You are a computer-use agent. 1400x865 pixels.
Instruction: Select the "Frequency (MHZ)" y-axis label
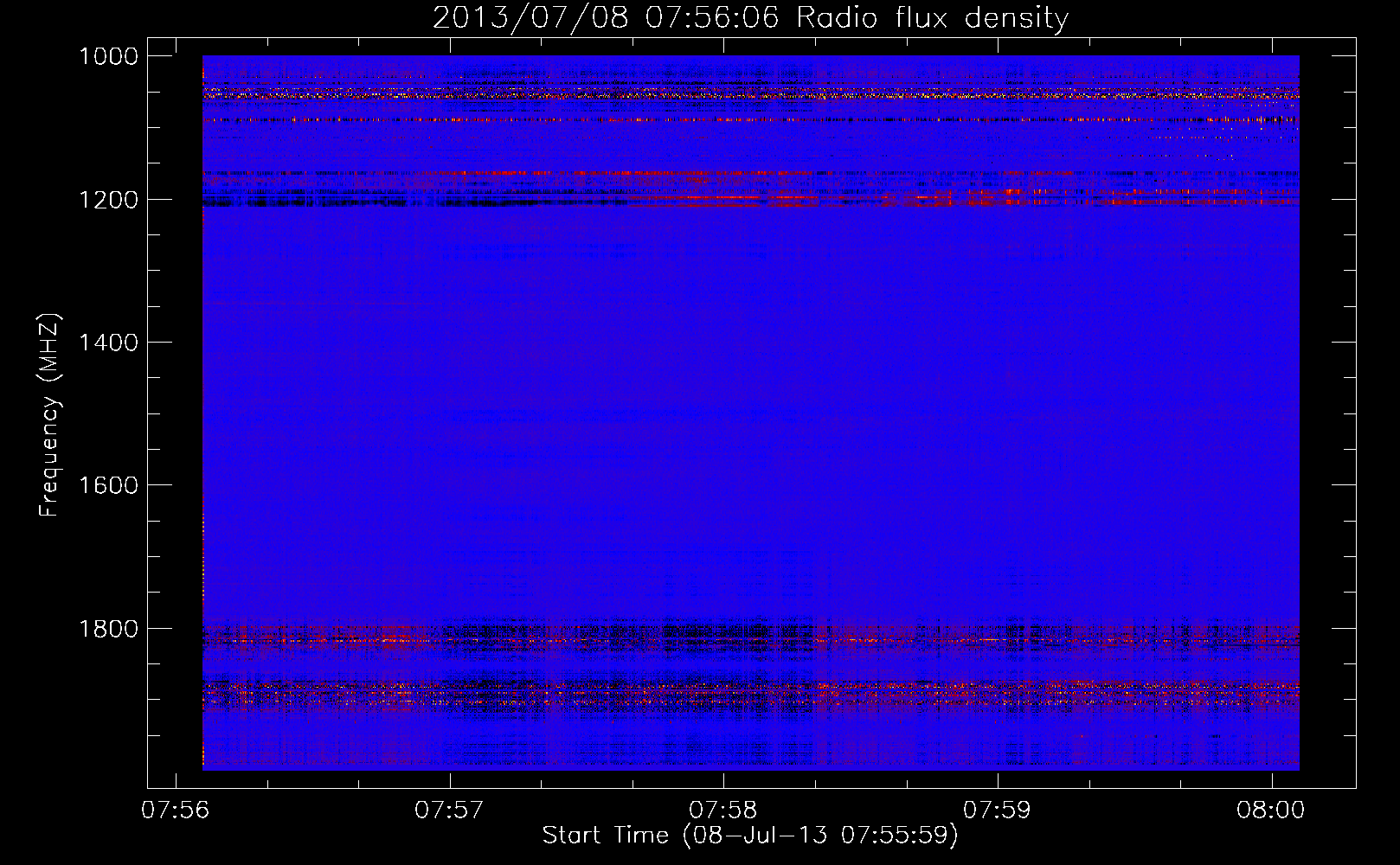pos(49,415)
